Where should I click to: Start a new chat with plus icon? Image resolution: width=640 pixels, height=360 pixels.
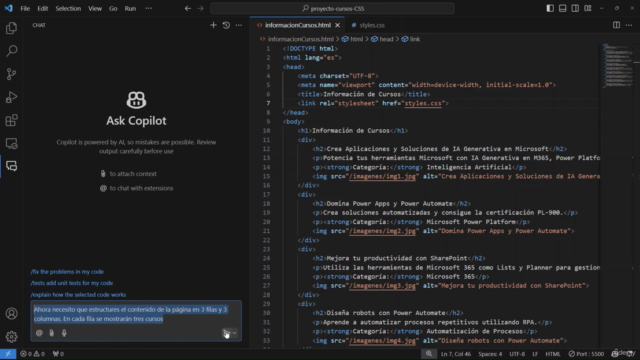pos(213,25)
